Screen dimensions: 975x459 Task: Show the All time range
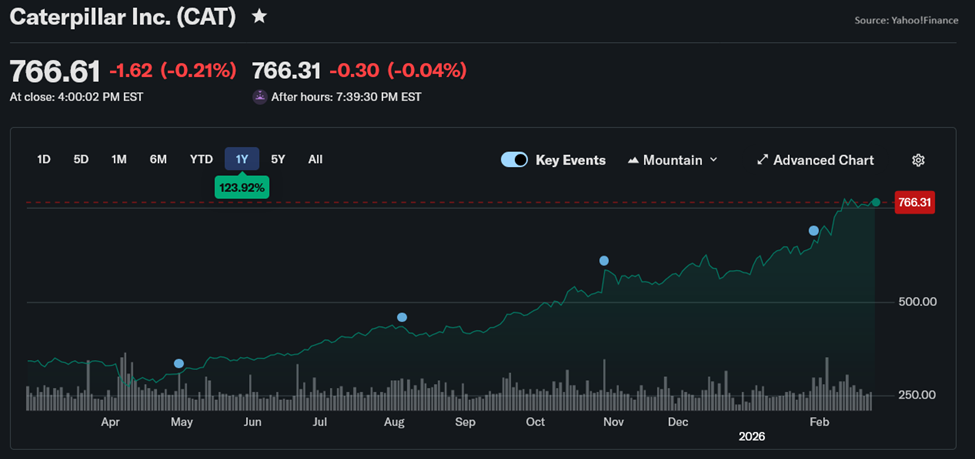click(x=315, y=159)
